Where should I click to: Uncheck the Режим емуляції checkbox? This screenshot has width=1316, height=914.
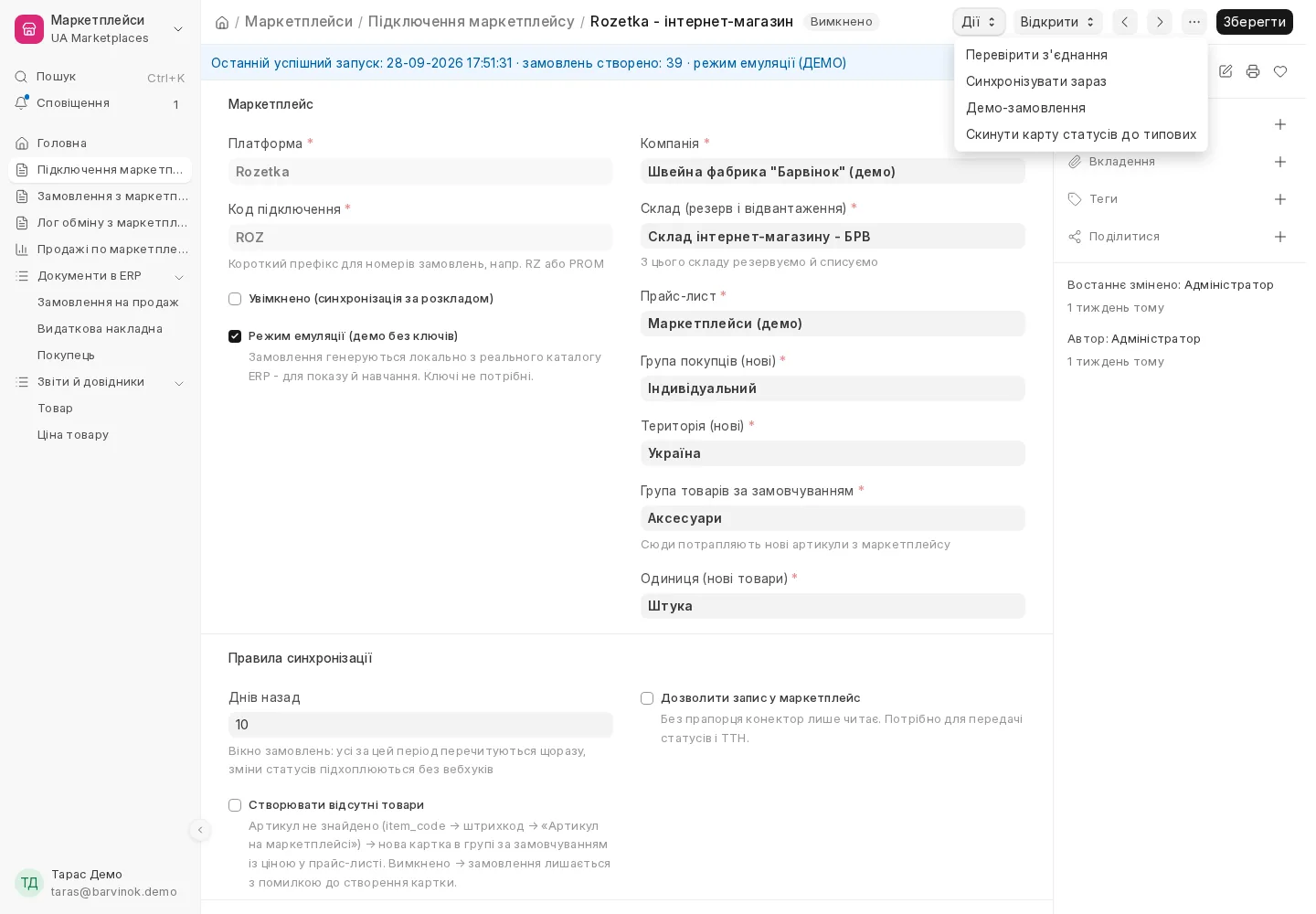point(235,336)
